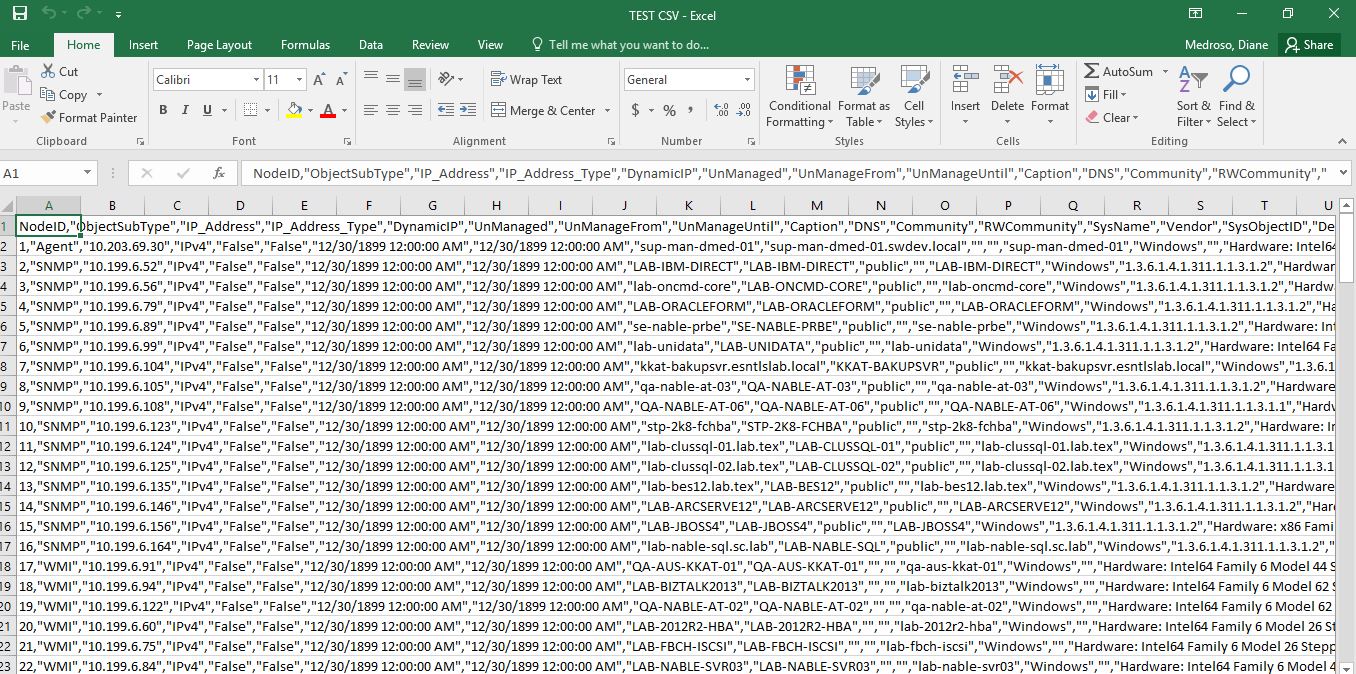Click the red Font Color A
This screenshot has width=1356, height=674.
click(x=327, y=110)
